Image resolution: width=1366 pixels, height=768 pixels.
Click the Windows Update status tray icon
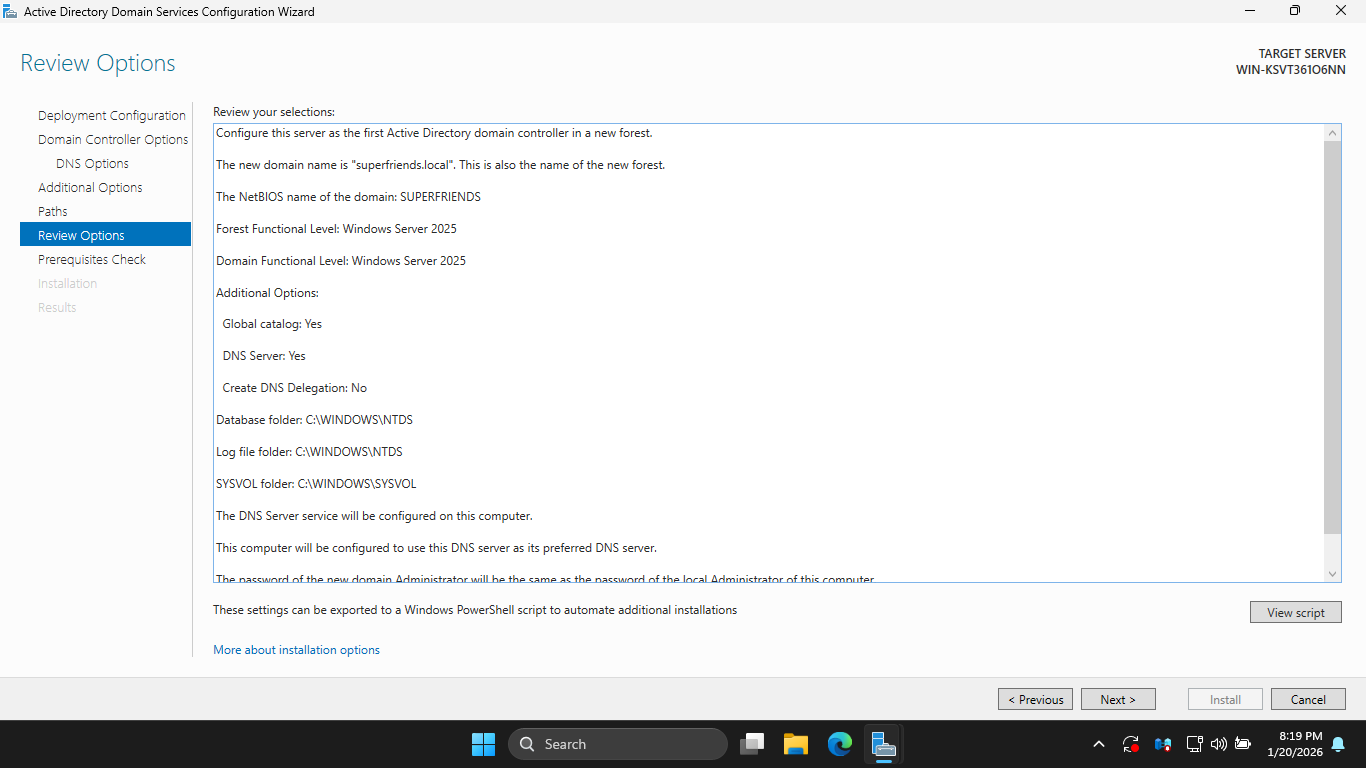point(1131,744)
